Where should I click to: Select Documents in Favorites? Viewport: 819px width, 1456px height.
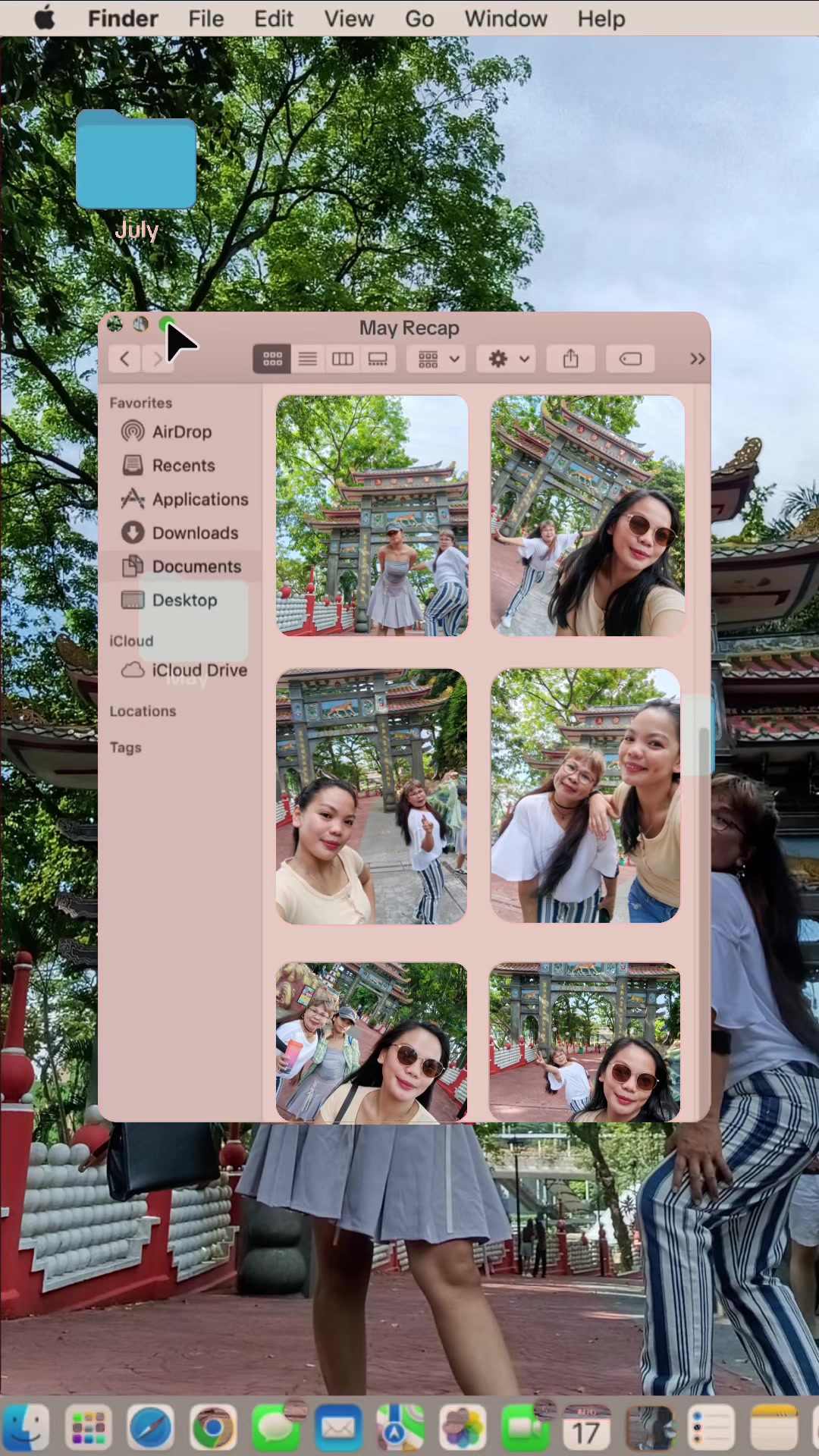181,566
